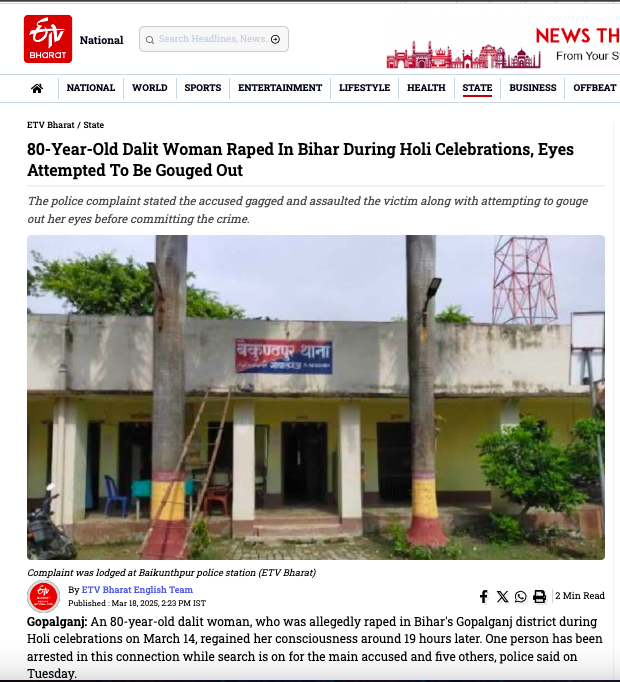Click the ETV Bharat author avatar

pyautogui.click(x=43, y=596)
